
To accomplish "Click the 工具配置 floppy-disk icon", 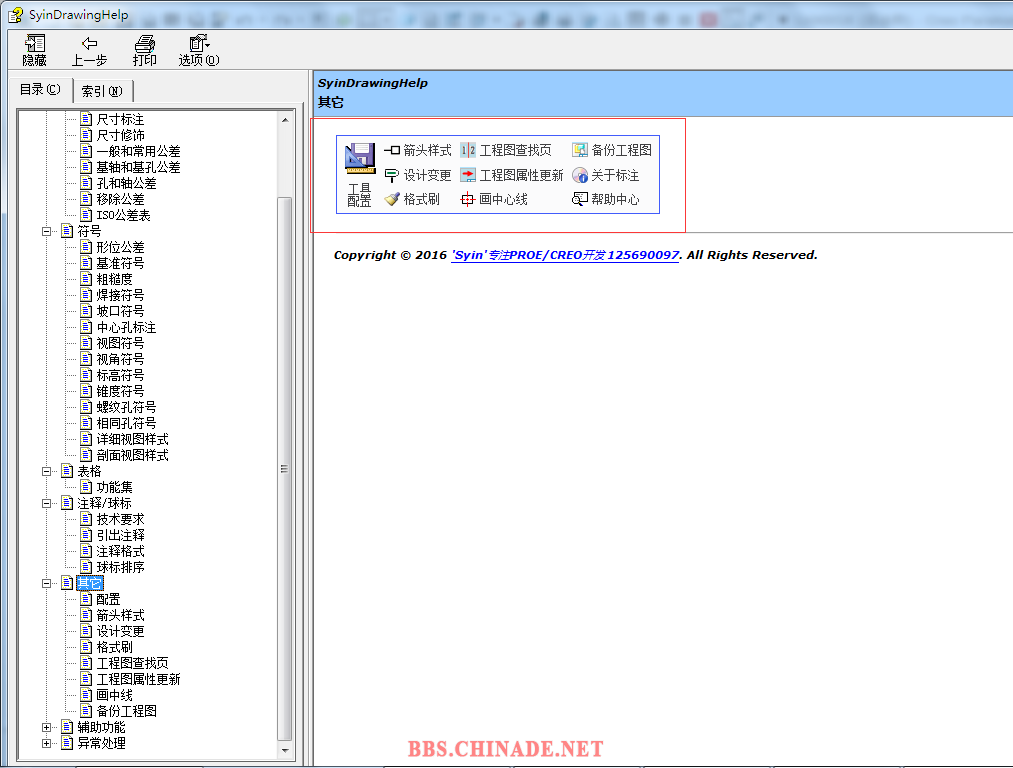I will 360,159.
